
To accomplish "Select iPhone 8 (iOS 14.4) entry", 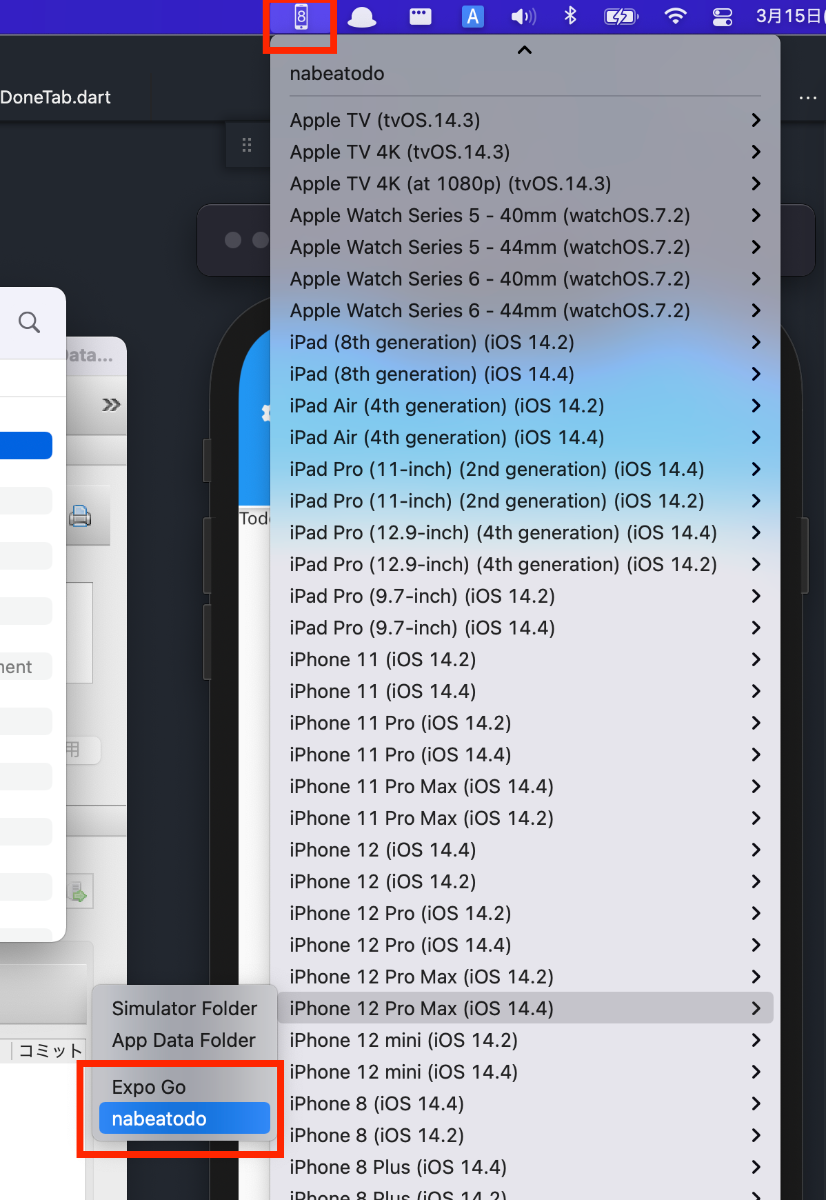I will click(524, 1104).
